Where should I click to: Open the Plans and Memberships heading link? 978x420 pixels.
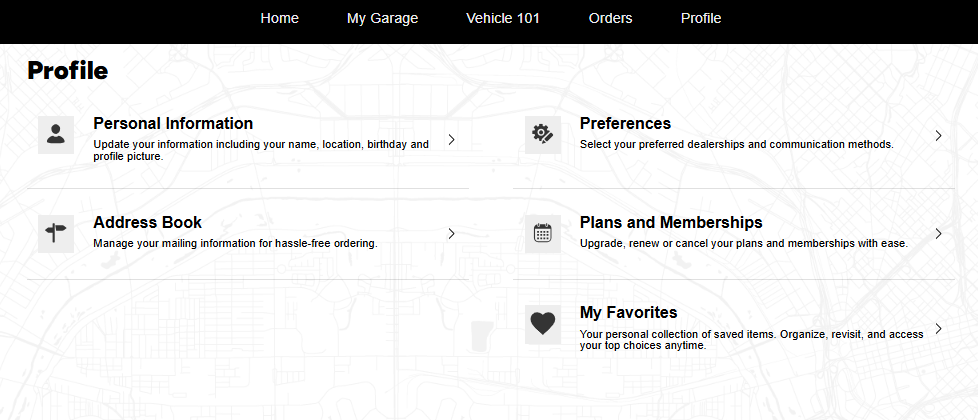[x=671, y=222]
